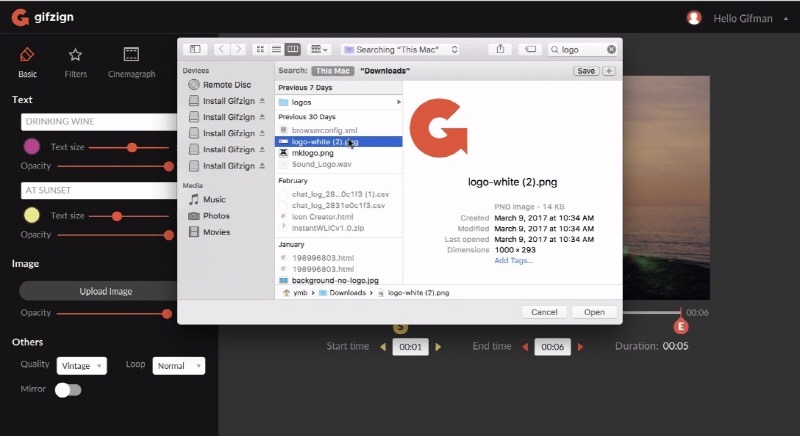Increase End time with right arrow
The image size is (800, 436).
point(580,347)
